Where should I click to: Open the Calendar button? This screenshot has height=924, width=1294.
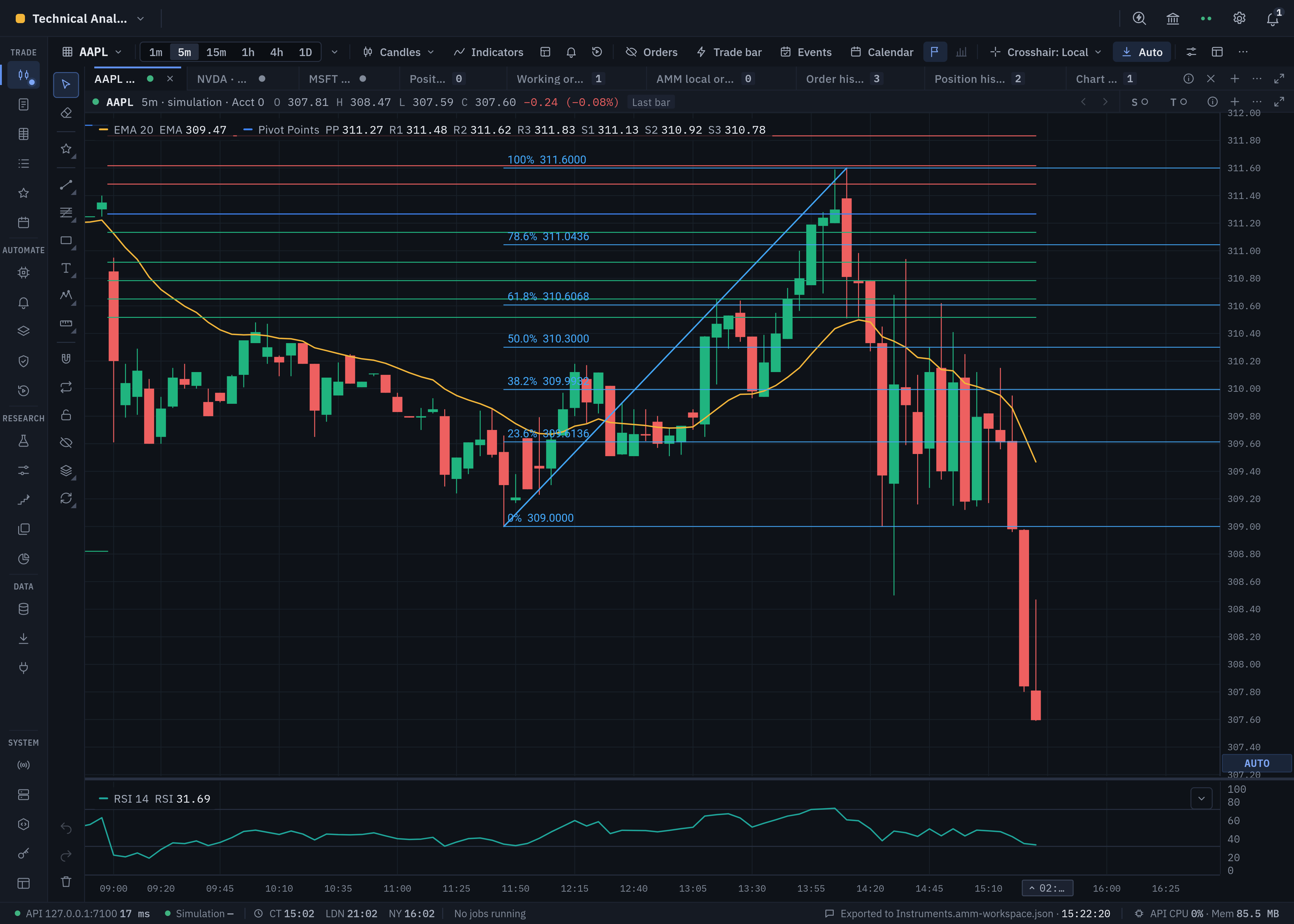pos(882,52)
